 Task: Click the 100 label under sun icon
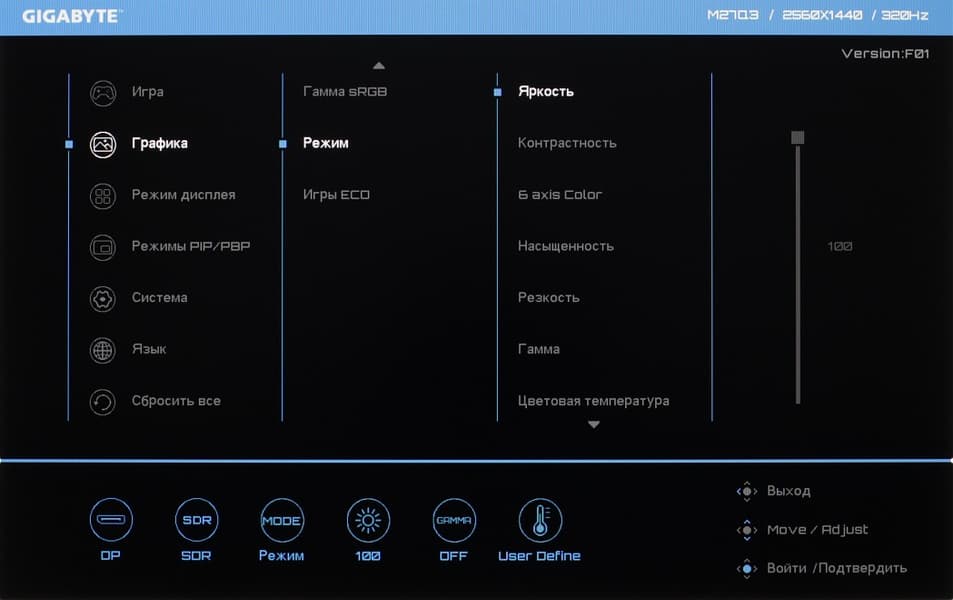coord(368,556)
